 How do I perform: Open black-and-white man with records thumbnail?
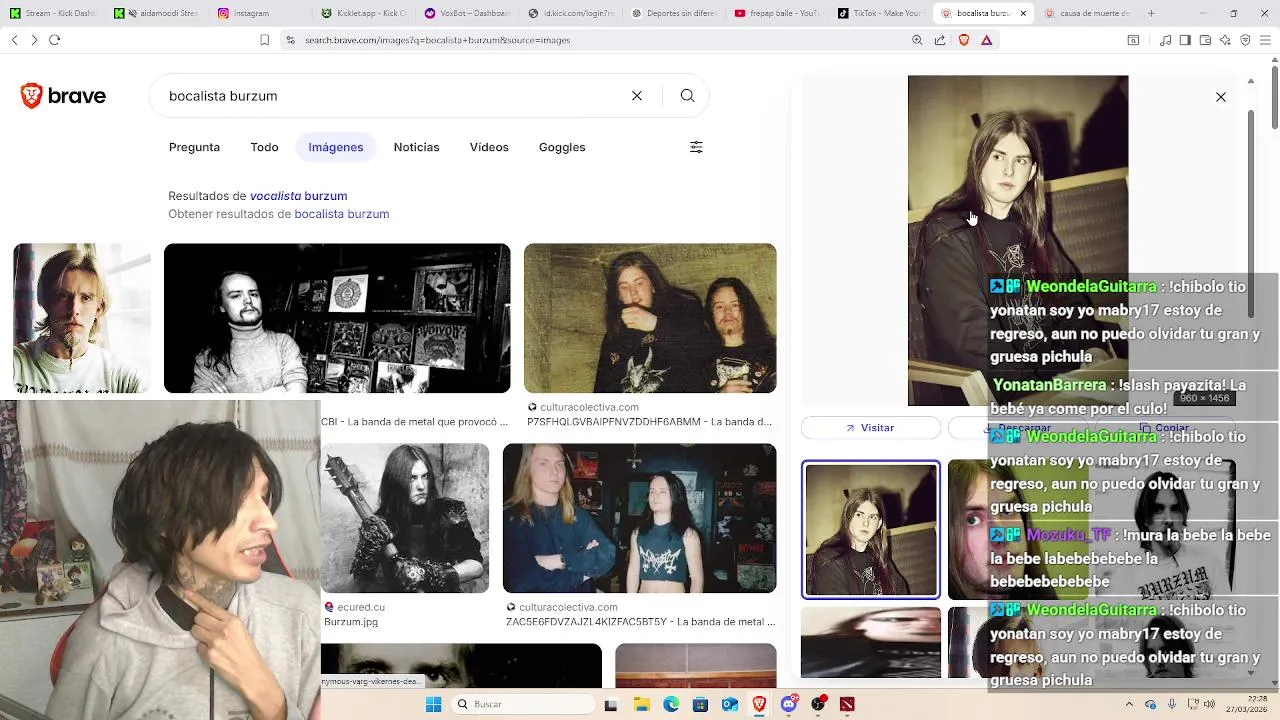pyautogui.click(x=337, y=318)
